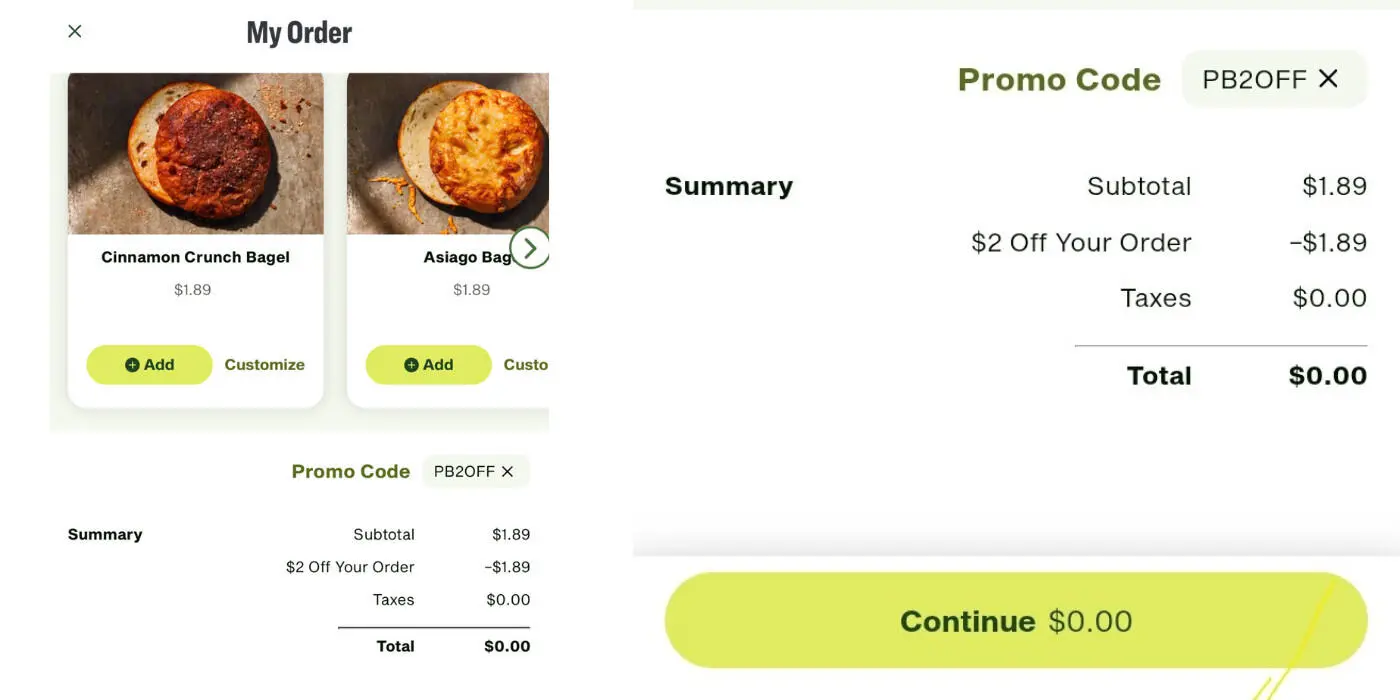Click the $1.89 price under Asiago Bagel
Screen dimensions: 1400x700
click(472, 290)
